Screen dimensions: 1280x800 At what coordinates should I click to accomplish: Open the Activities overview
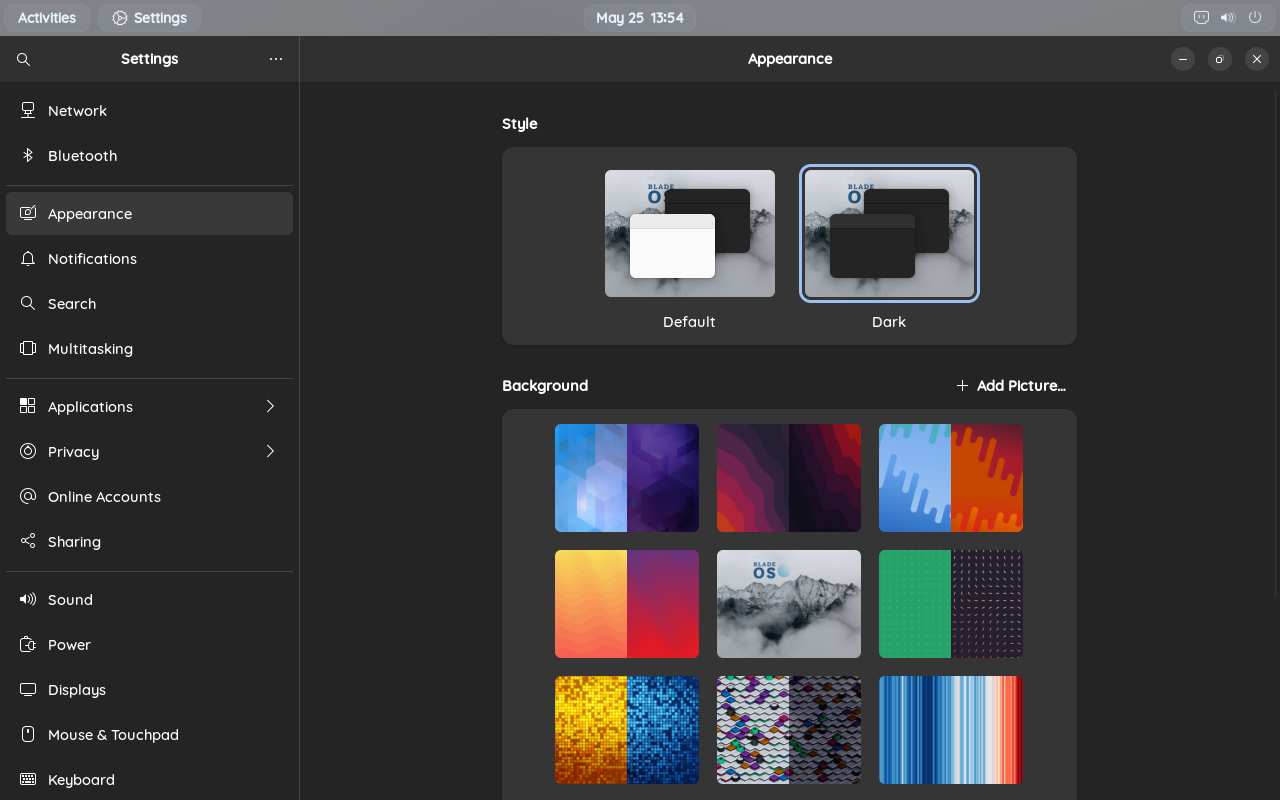[47, 18]
